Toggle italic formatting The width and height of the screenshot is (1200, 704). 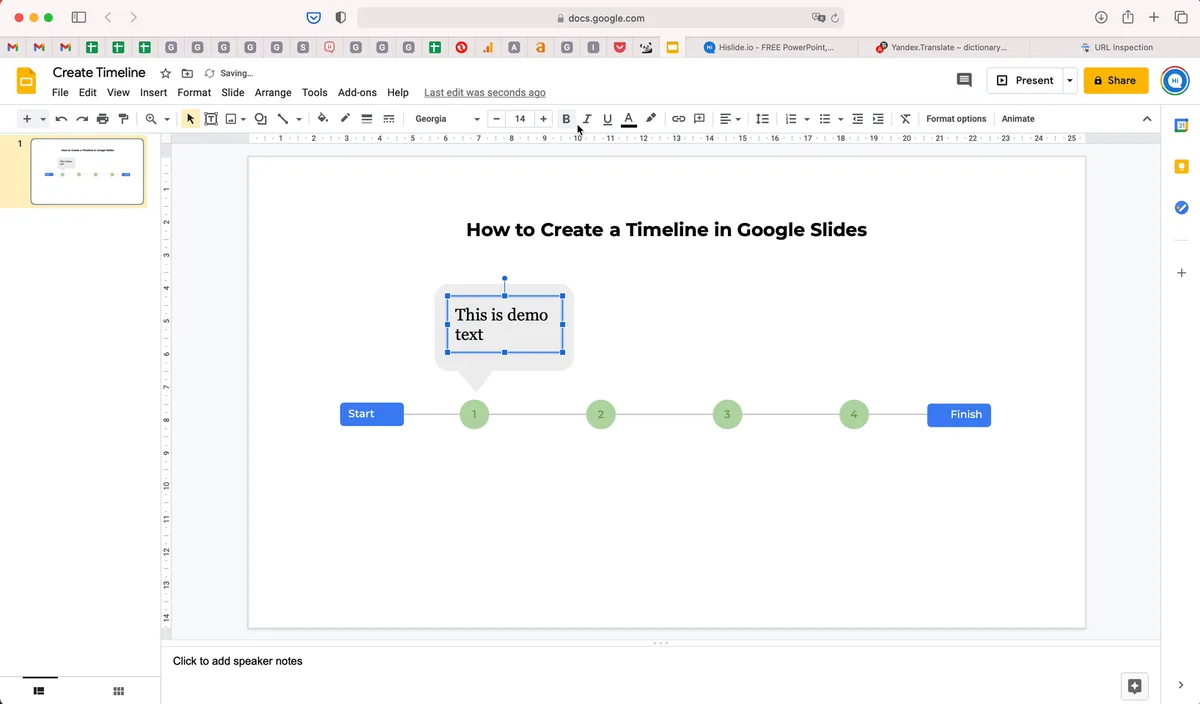(587, 119)
